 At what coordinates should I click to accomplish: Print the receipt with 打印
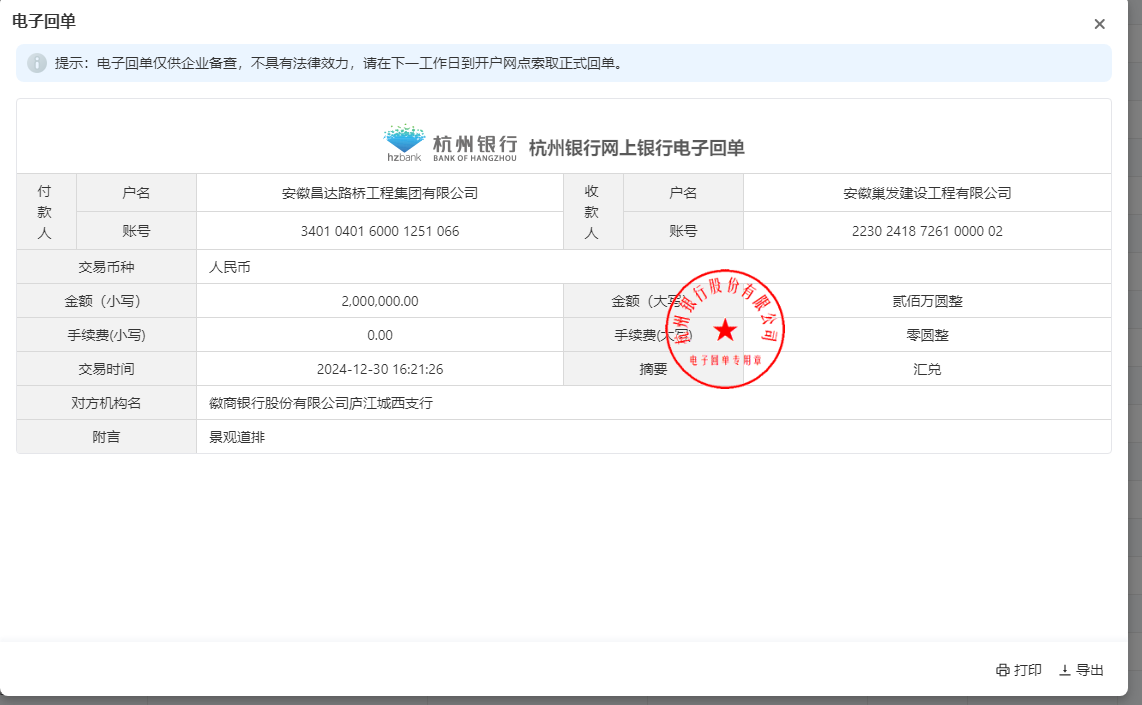[x=1018, y=670]
